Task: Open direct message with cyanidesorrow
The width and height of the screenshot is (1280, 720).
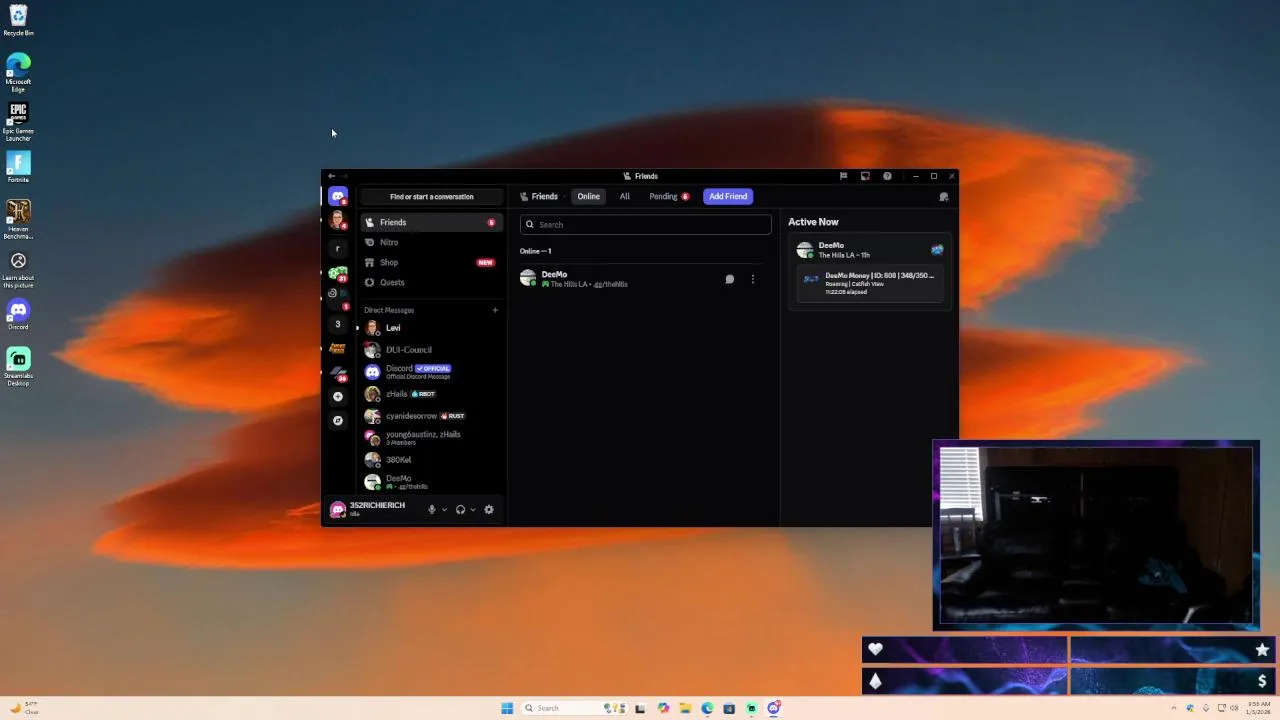Action: 432,416
